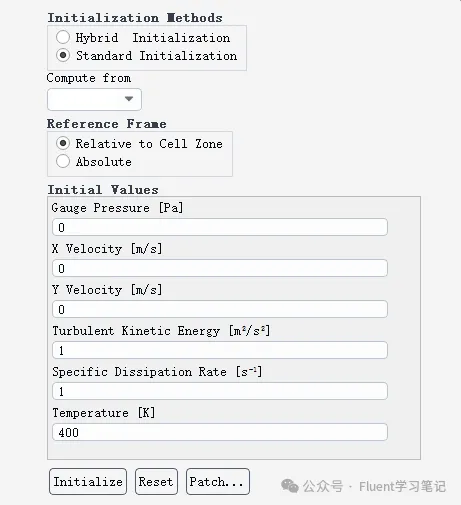Open the Patch... dialog
The image size is (461, 505).
218,482
